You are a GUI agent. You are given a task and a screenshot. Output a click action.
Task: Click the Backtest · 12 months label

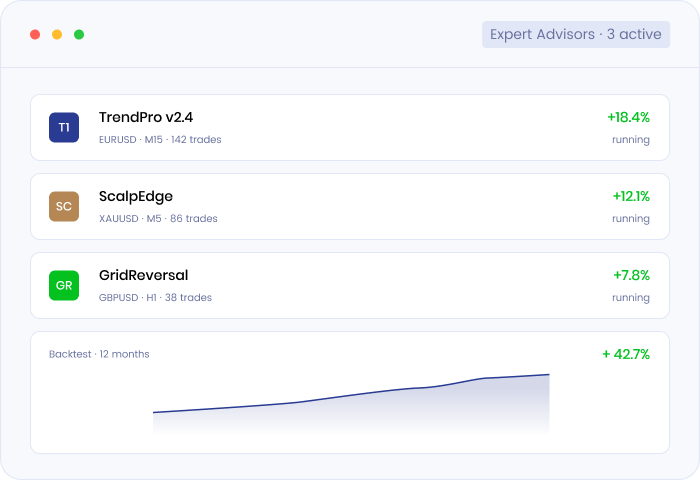click(x=99, y=354)
